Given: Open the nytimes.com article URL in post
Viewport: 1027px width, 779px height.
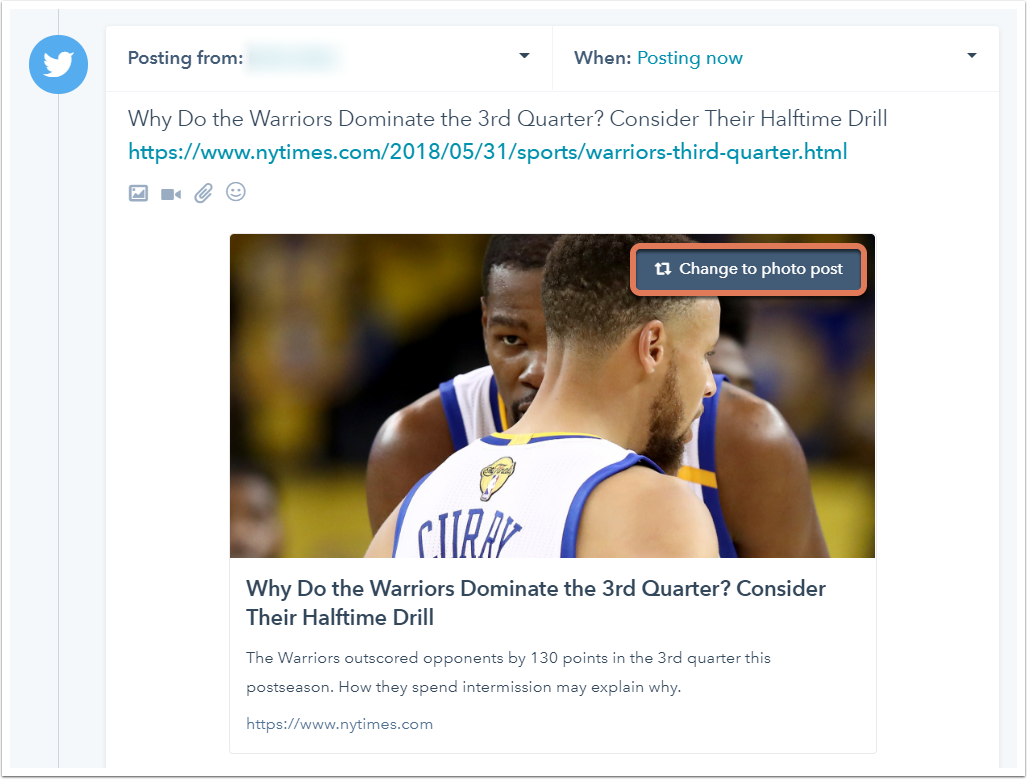Looking at the screenshot, I should click(487, 152).
